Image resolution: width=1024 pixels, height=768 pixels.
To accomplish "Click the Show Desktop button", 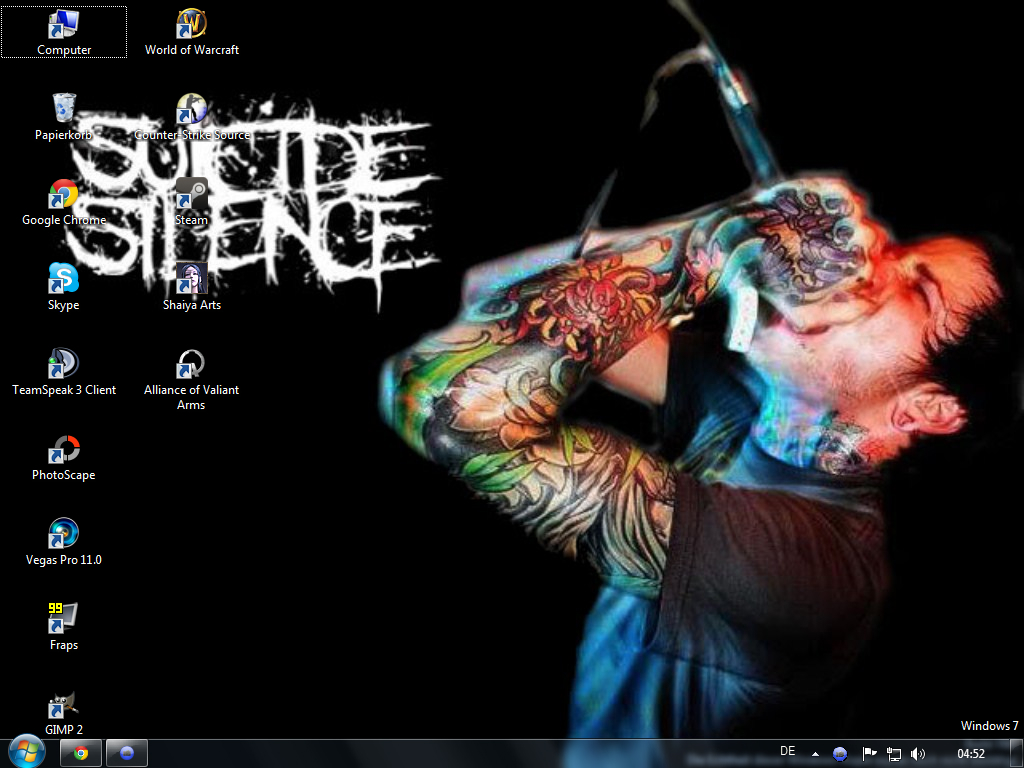I will click(1017, 754).
